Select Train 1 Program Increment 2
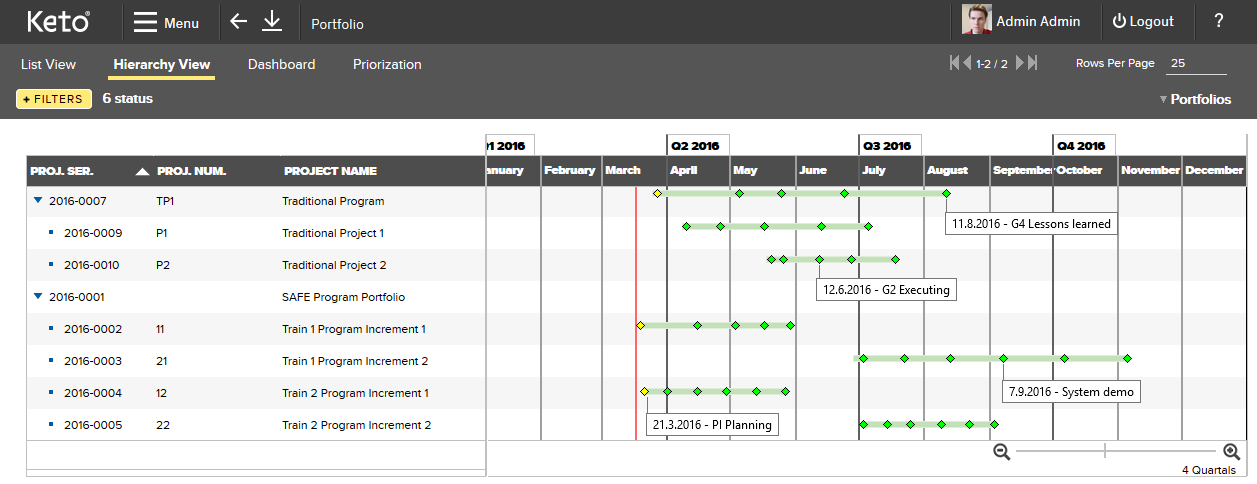The height and width of the screenshot is (484, 1257). (355, 361)
